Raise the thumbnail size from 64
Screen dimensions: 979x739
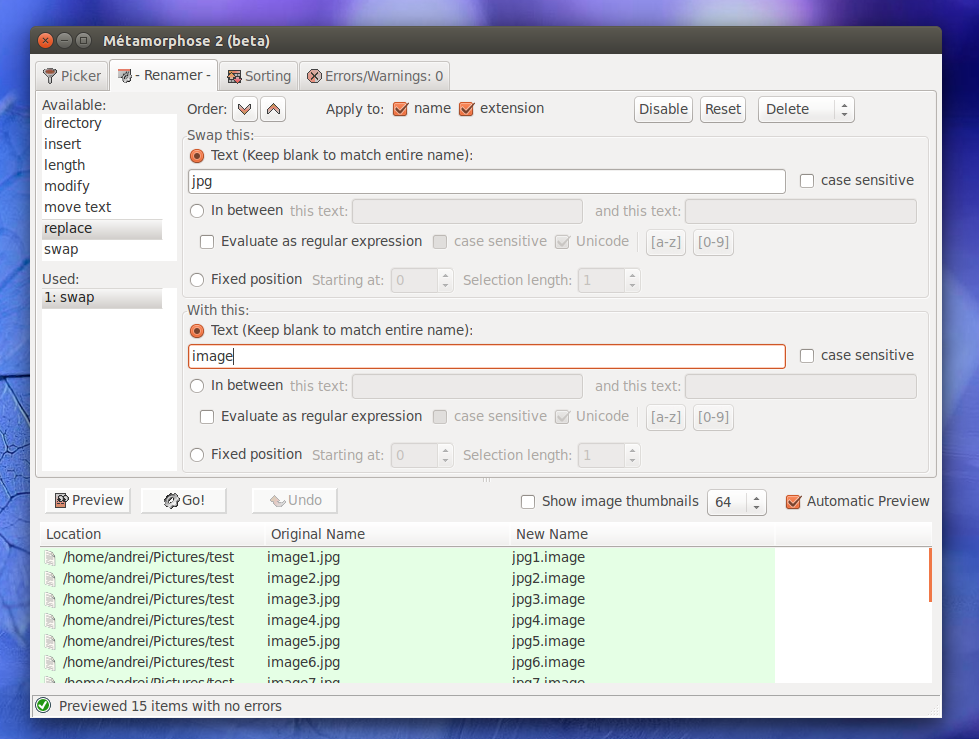point(758,496)
